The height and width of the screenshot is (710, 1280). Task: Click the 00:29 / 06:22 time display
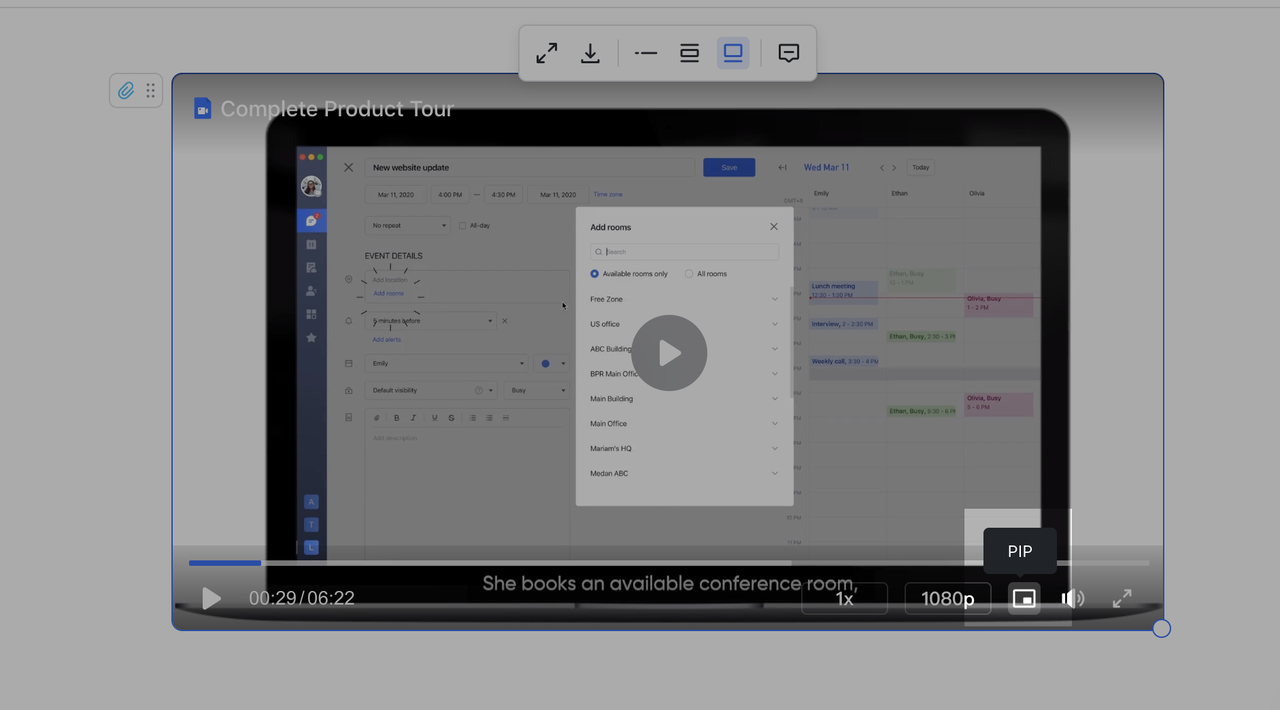(301, 598)
